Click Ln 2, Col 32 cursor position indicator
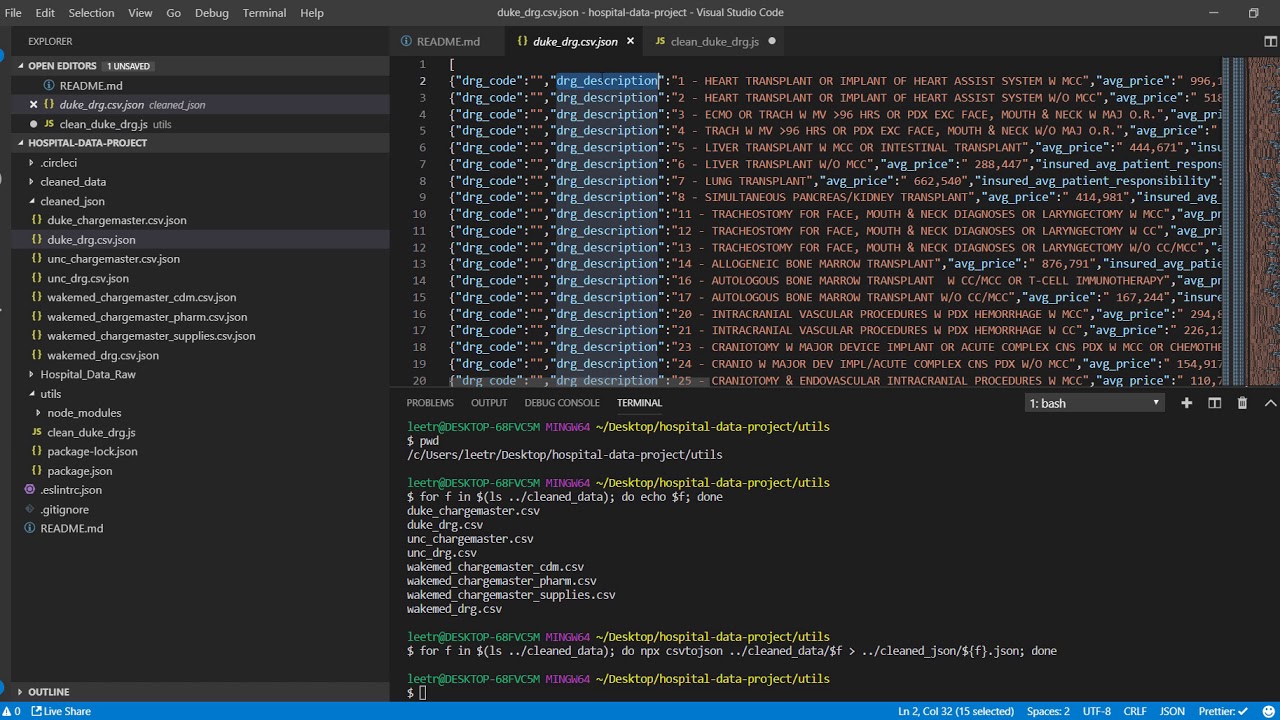1280x720 pixels. [x=956, y=711]
